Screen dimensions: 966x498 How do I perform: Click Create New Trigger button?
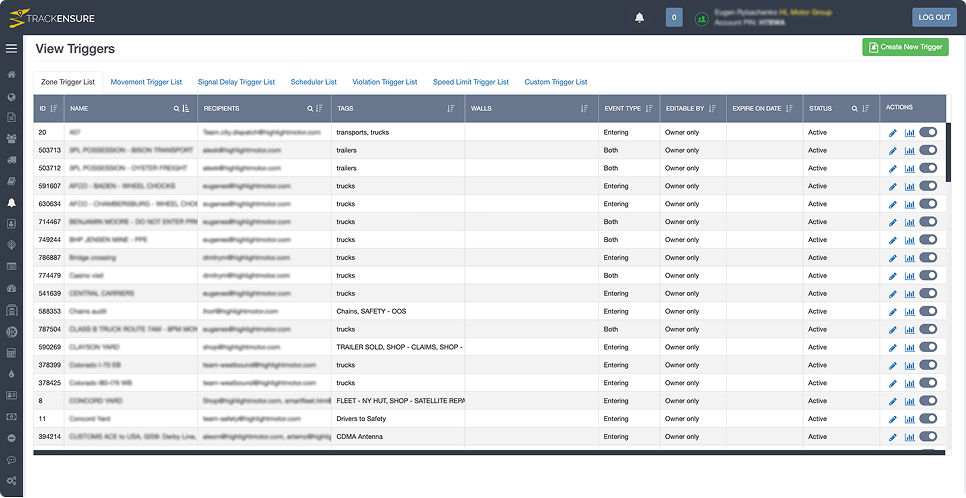pyautogui.click(x=905, y=47)
